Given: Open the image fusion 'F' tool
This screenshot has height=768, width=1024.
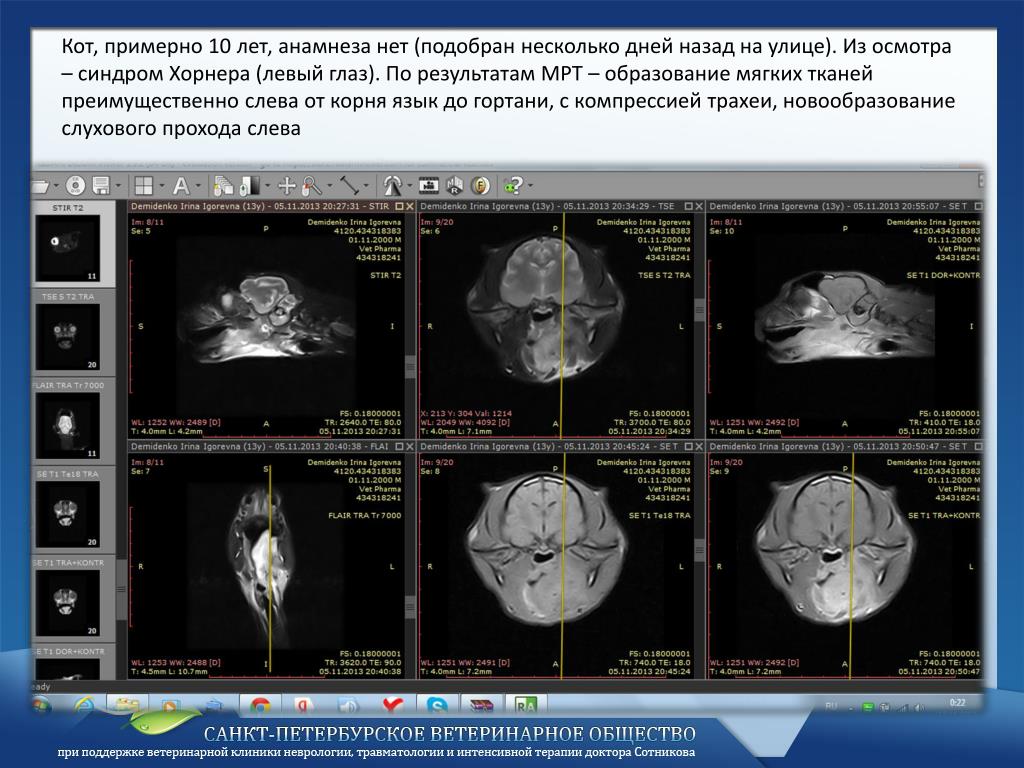Looking at the screenshot, I should tap(481, 186).
